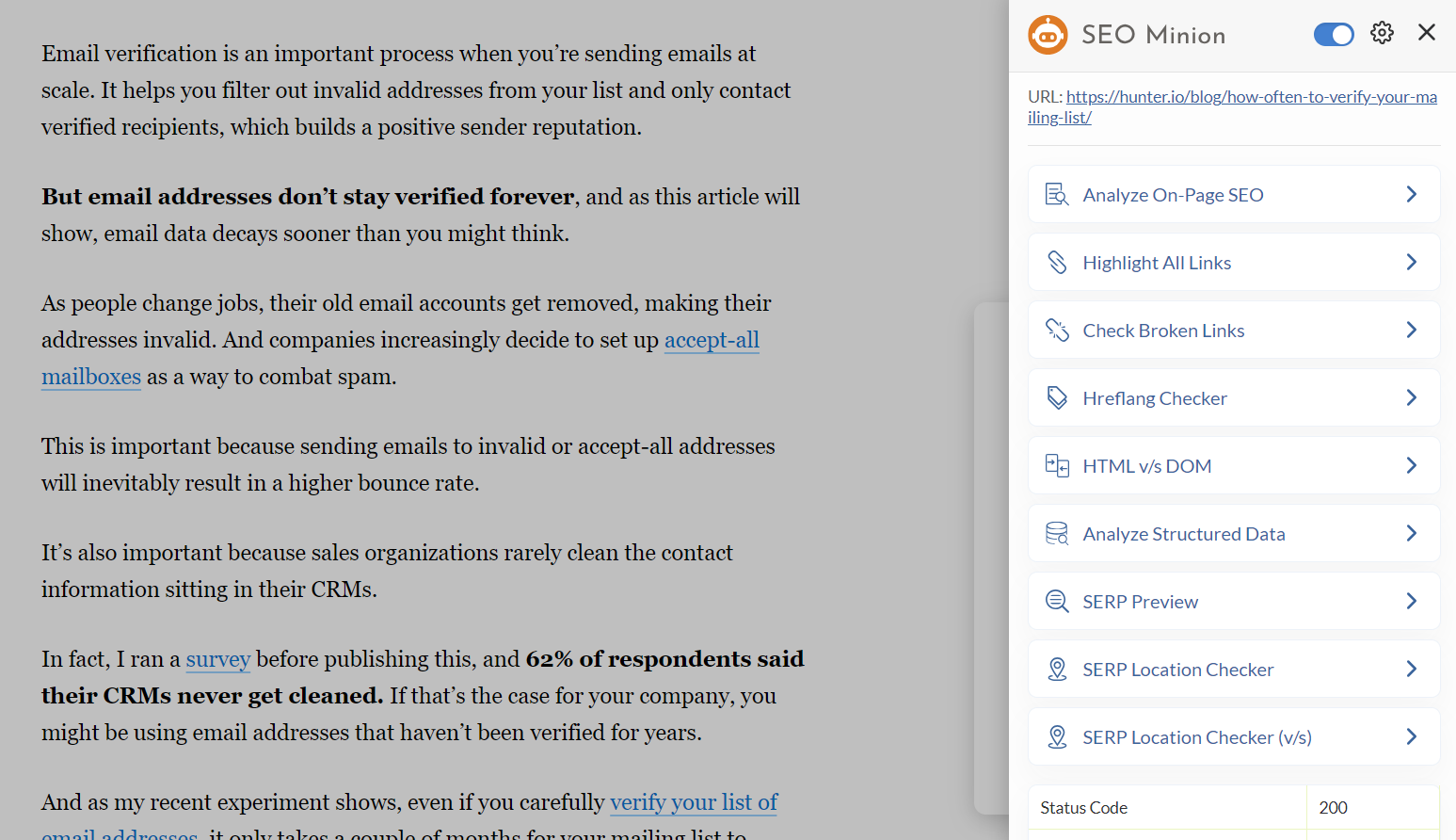Screen dimensions: 1456x840
Task: Click the HTML v/s DOM compare icon
Action: tap(1057, 466)
